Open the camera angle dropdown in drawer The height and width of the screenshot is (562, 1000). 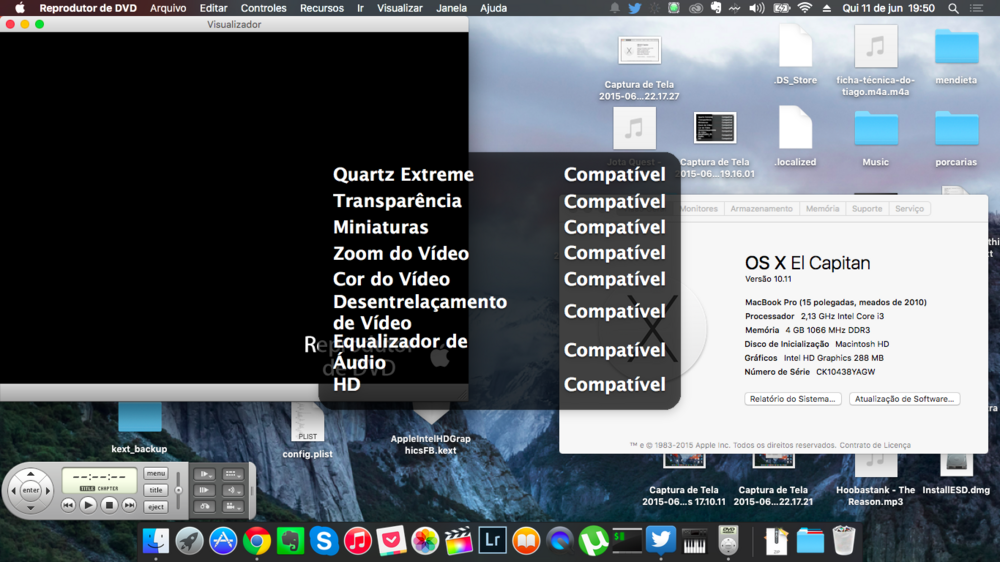[x=233, y=506]
